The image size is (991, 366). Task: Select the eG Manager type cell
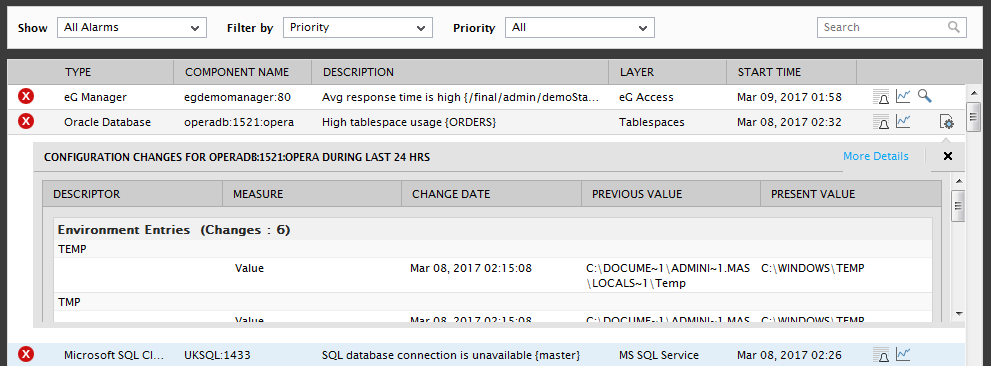pos(95,97)
